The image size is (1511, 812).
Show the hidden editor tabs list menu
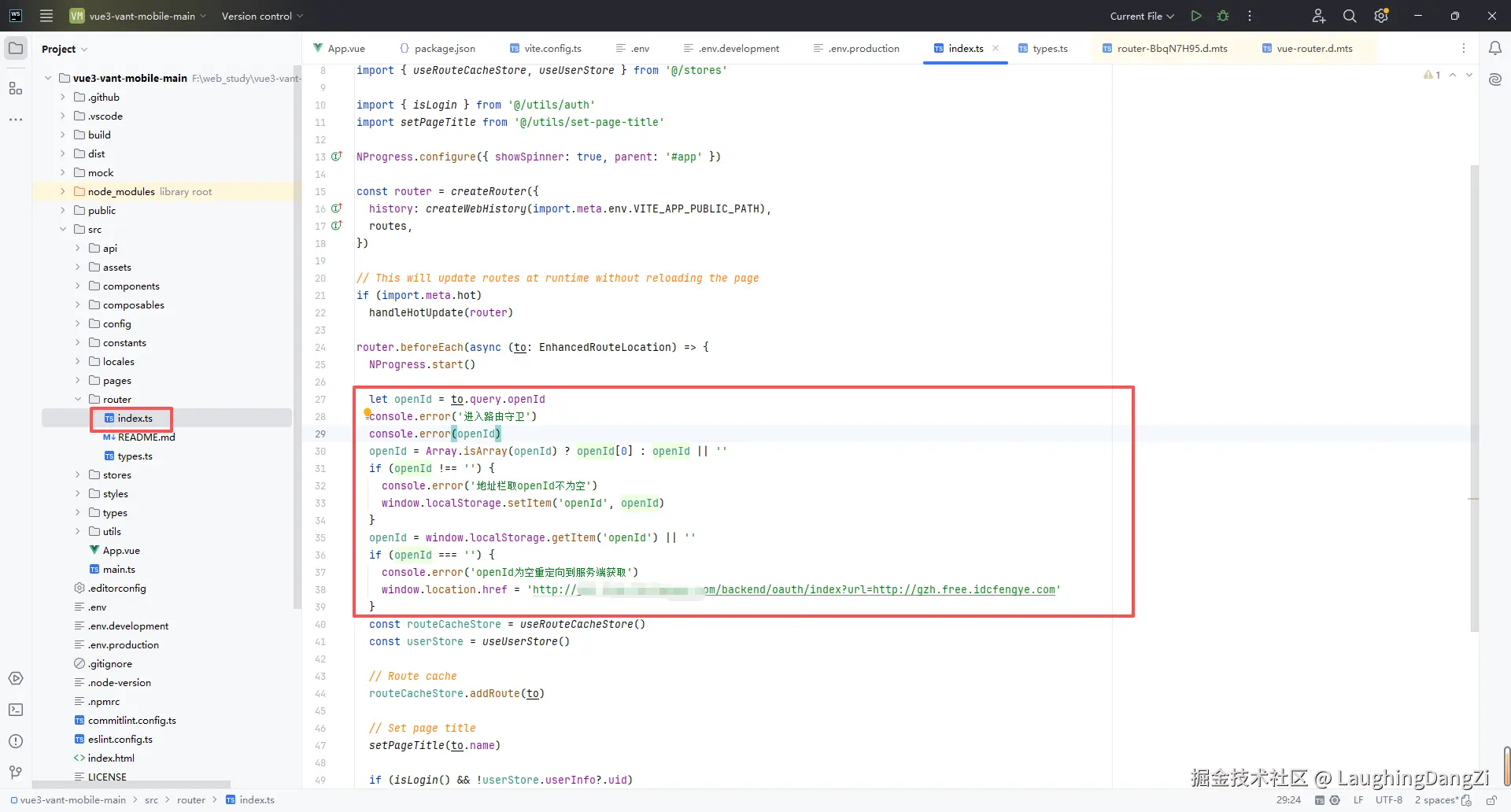click(x=1464, y=48)
